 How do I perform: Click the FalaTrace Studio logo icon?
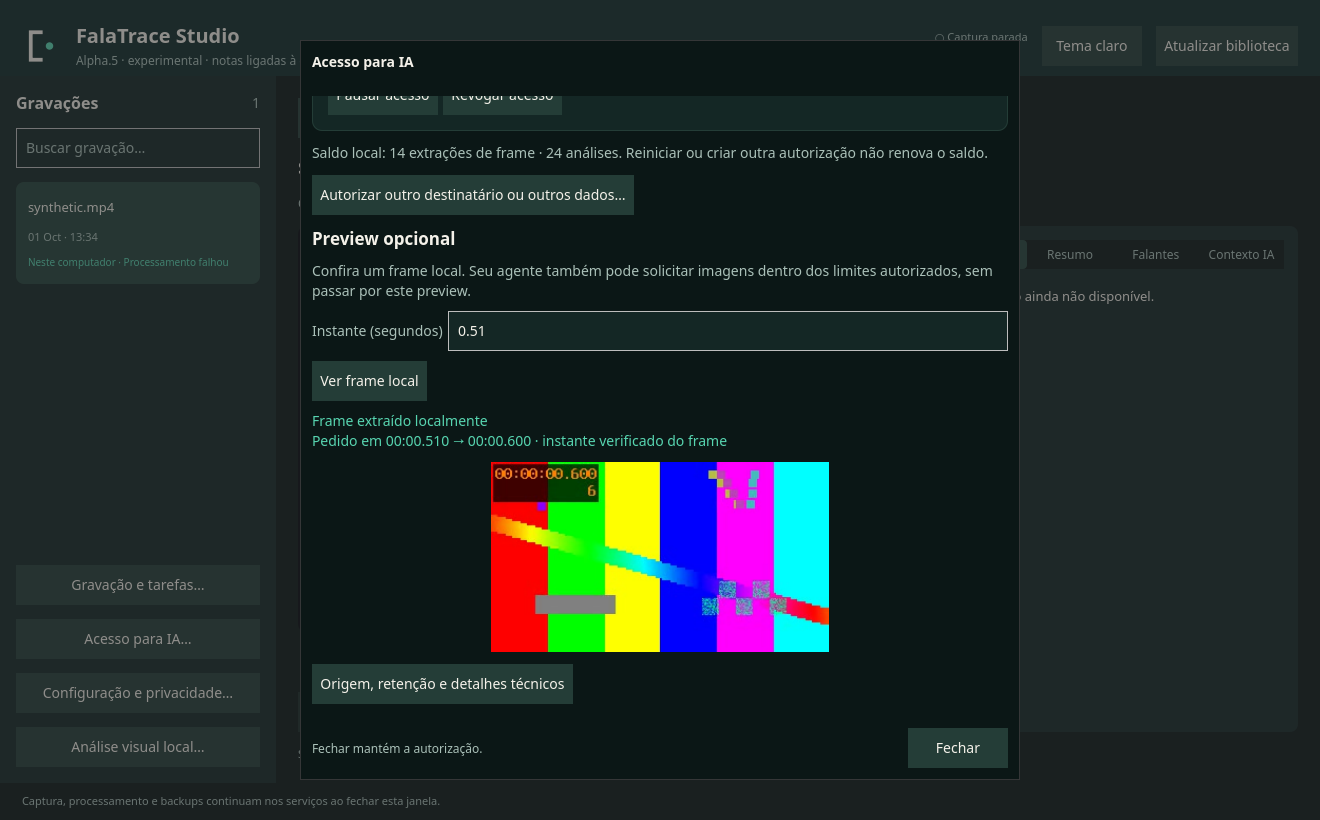(40, 46)
